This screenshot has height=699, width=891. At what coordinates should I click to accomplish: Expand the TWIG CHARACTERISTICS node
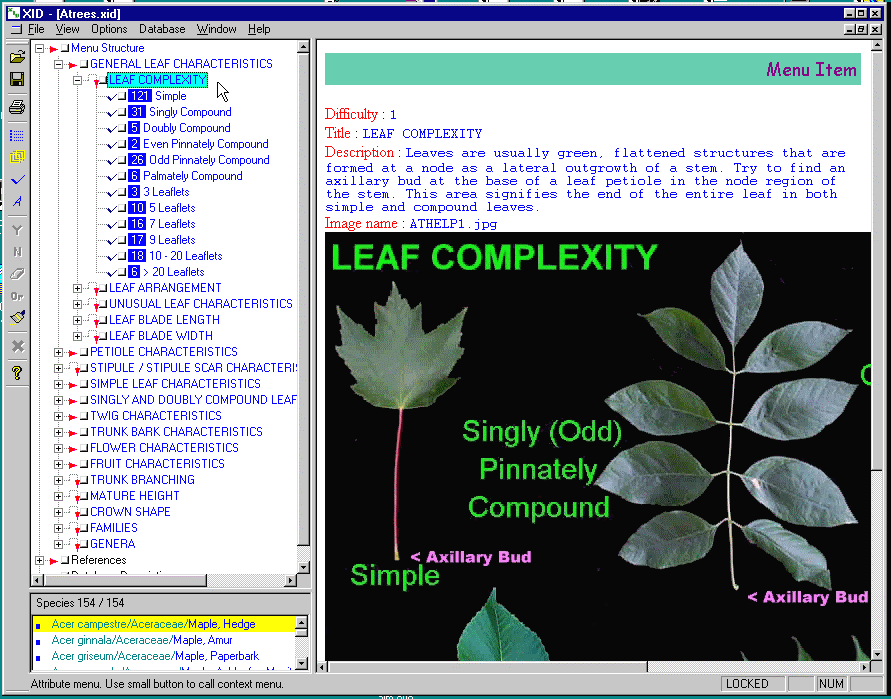(x=59, y=417)
